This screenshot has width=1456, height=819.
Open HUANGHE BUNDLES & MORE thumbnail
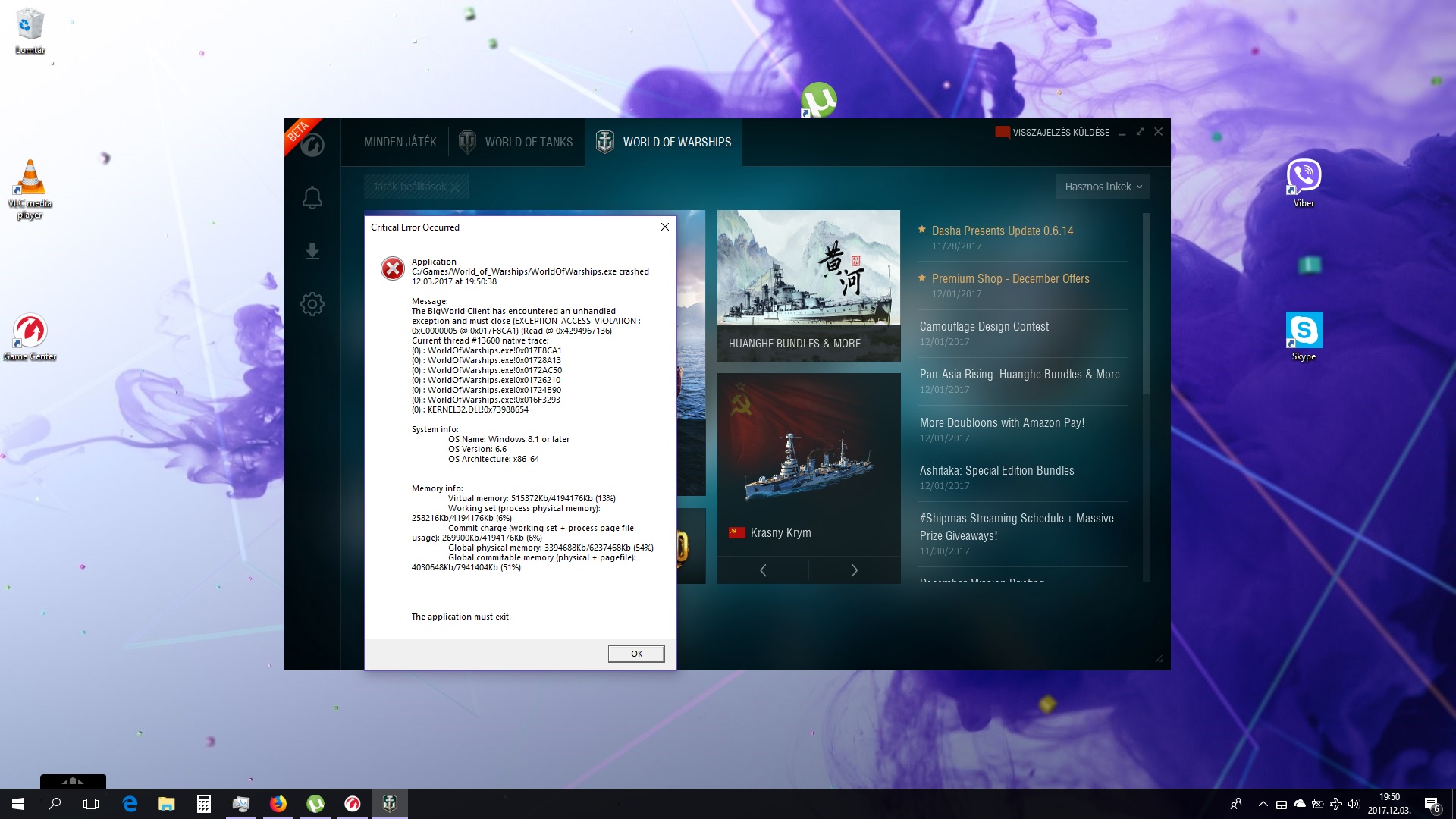tap(808, 286)
